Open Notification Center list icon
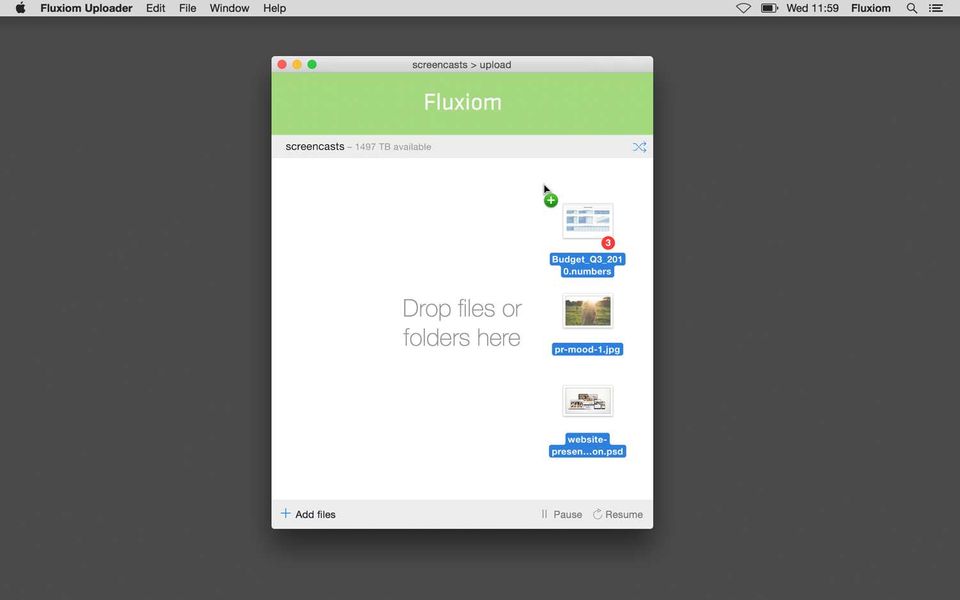Image resolution: width=960 pixels, height=600 pixels. (936, 8)
